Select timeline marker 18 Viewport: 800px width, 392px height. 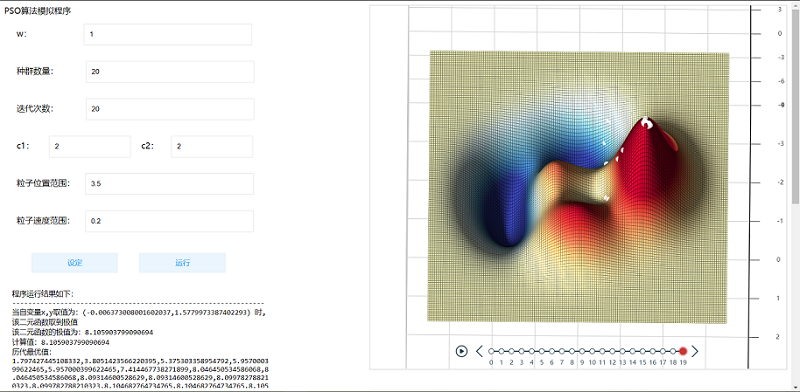pos(673,351)
